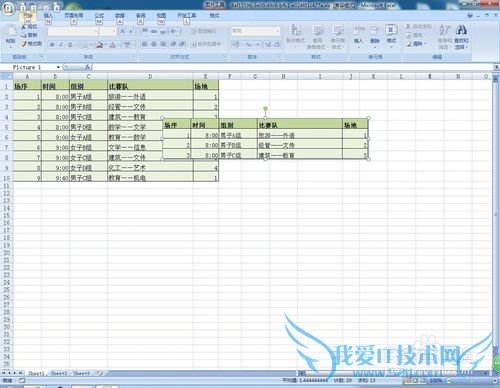This screenshot has height=388, width=500.
Task: Click the Format Painter brush icon
Action: click(x=24, y=44)
